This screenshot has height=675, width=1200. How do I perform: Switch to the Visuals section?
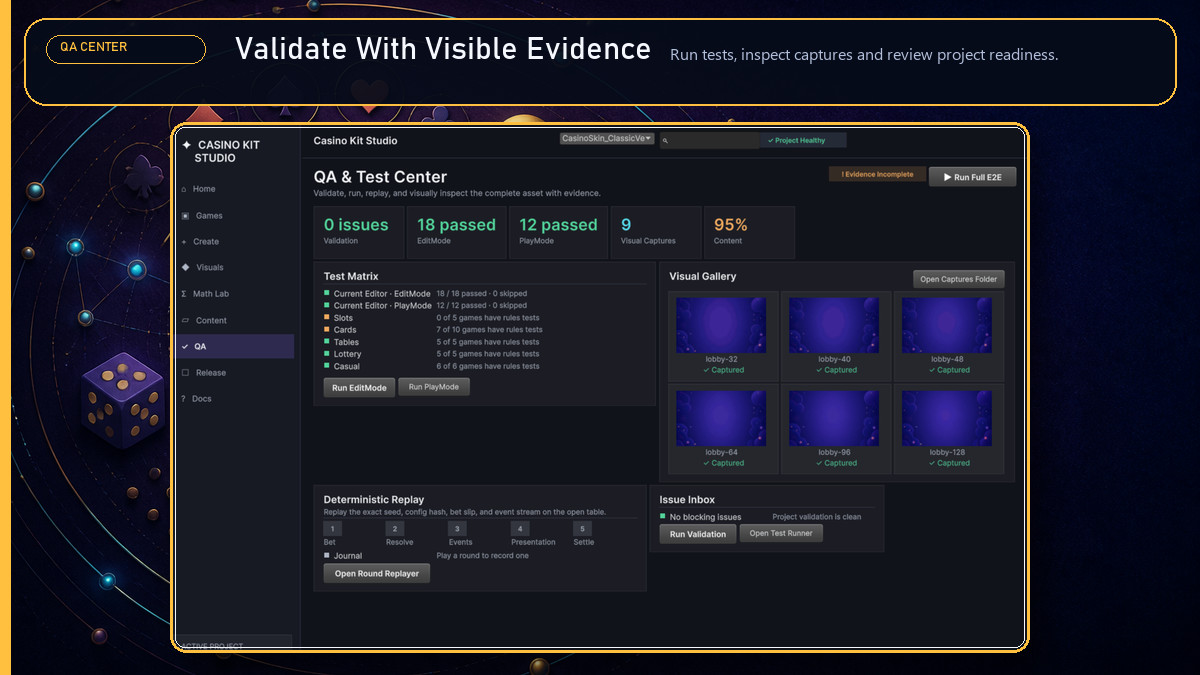point(236,268)
